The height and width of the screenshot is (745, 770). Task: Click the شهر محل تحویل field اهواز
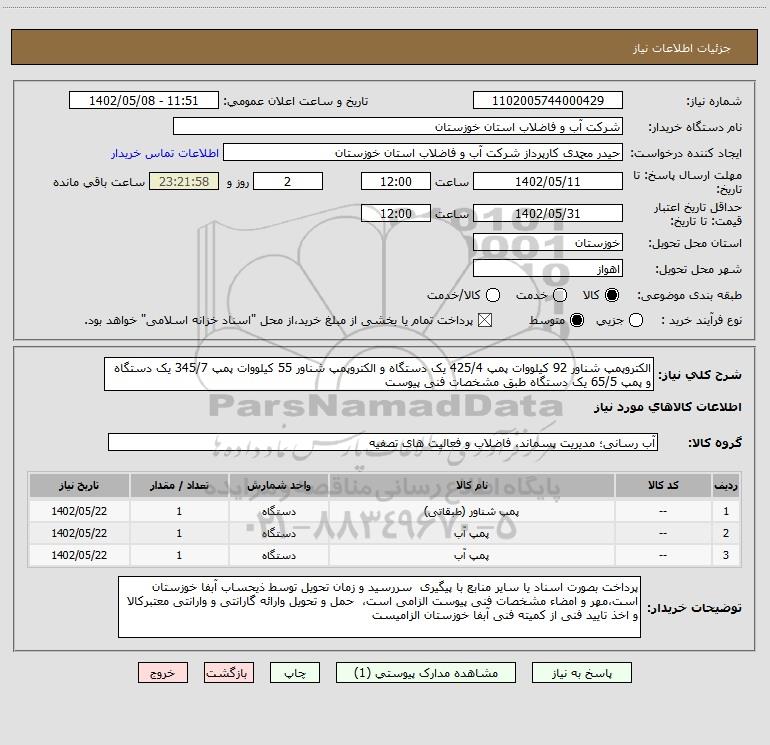click(548, 269)
